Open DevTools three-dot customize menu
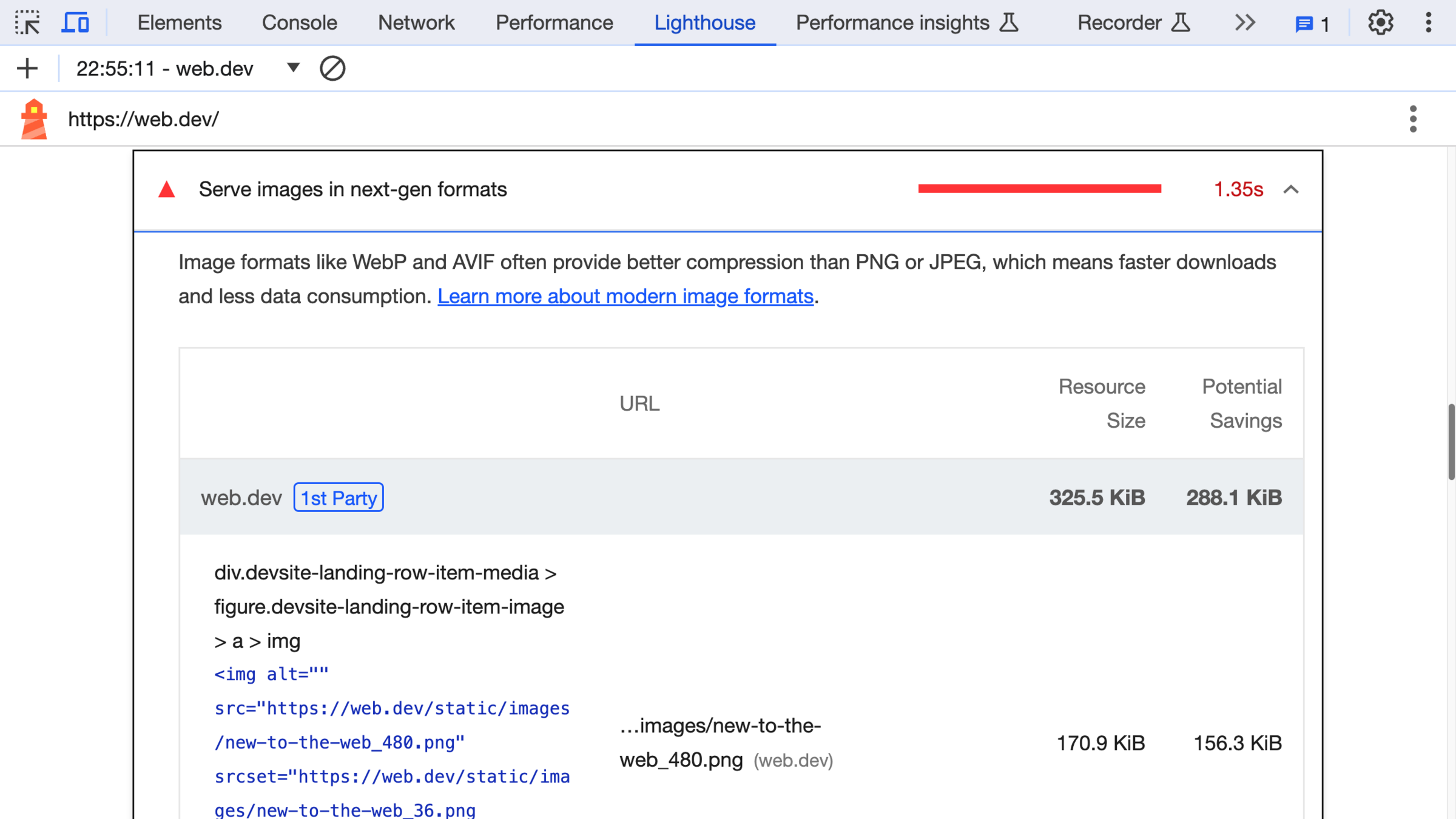 (1429, 22)
